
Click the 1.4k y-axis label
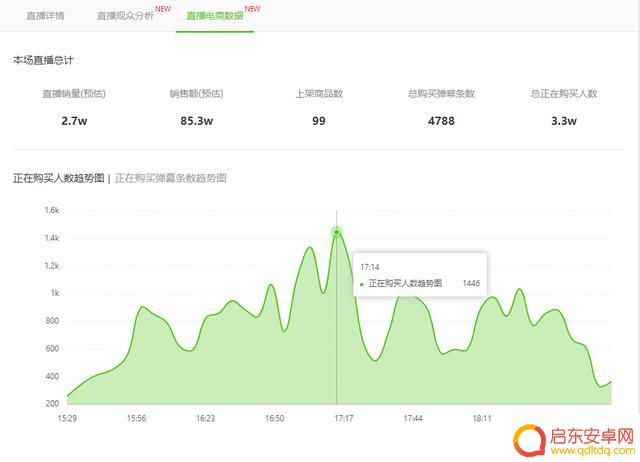52,238
